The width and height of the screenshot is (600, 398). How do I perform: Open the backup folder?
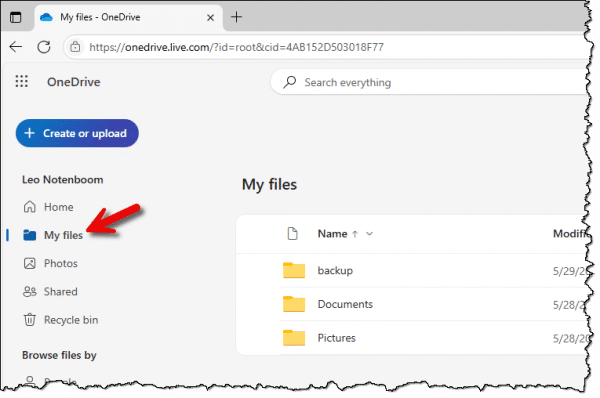pos(335,271)
